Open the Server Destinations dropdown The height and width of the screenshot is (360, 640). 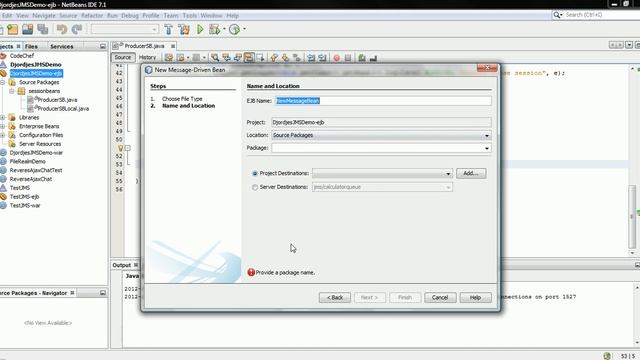click(448, 187)
